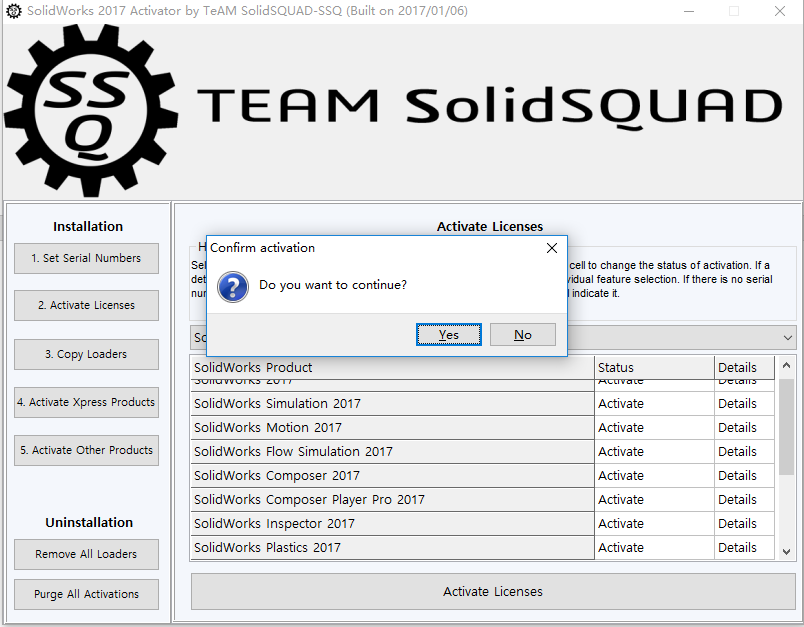Close the Confirm activation dialog

tap(552, 248)
